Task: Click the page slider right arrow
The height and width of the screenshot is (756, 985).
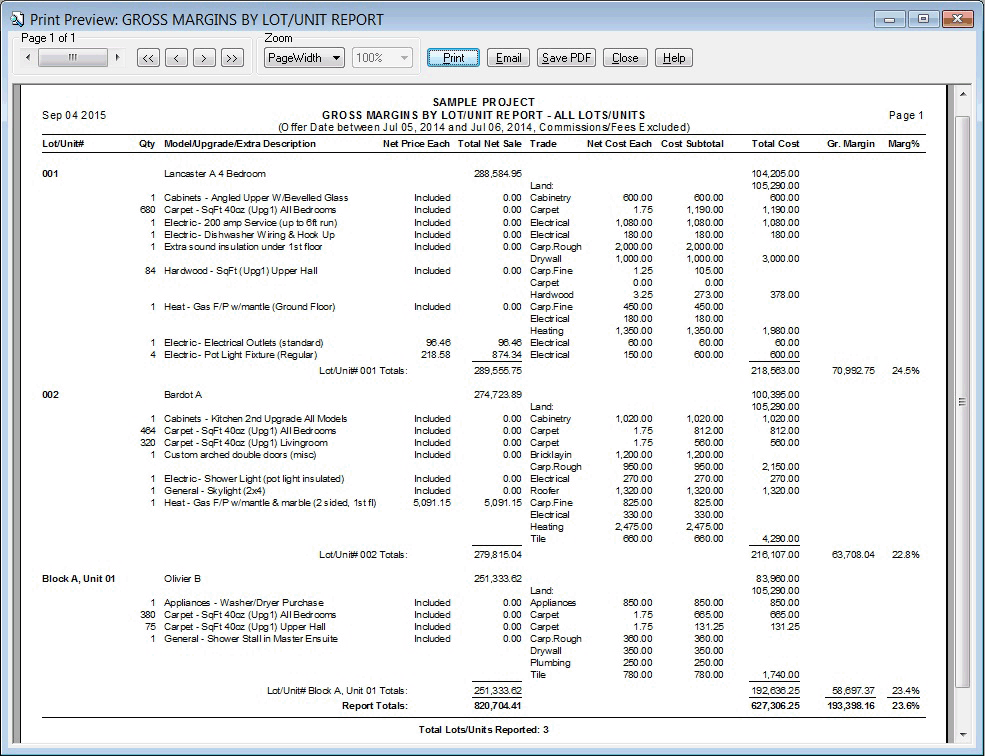Action: pos(117,57)
